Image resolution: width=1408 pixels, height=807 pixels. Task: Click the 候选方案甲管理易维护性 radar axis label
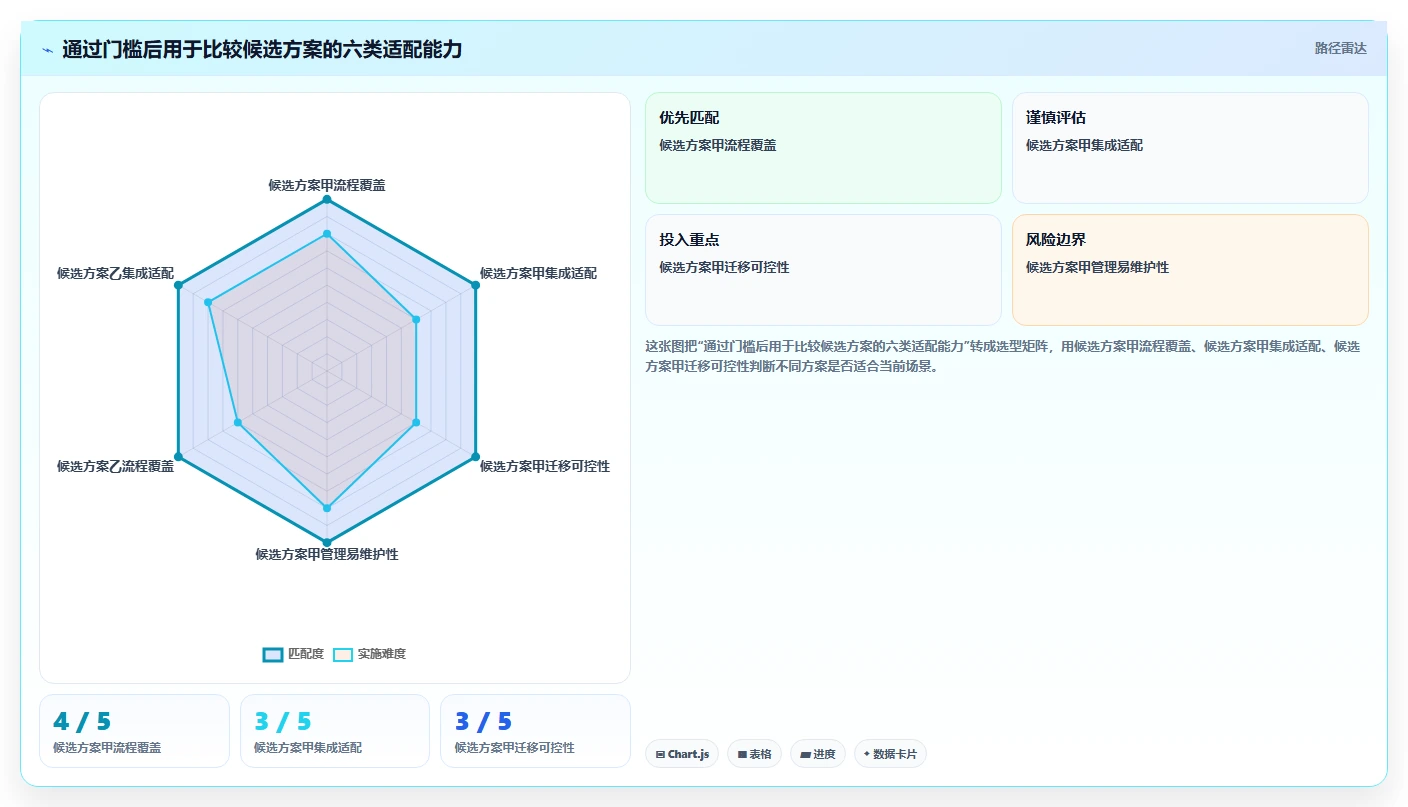coord(327,554)
